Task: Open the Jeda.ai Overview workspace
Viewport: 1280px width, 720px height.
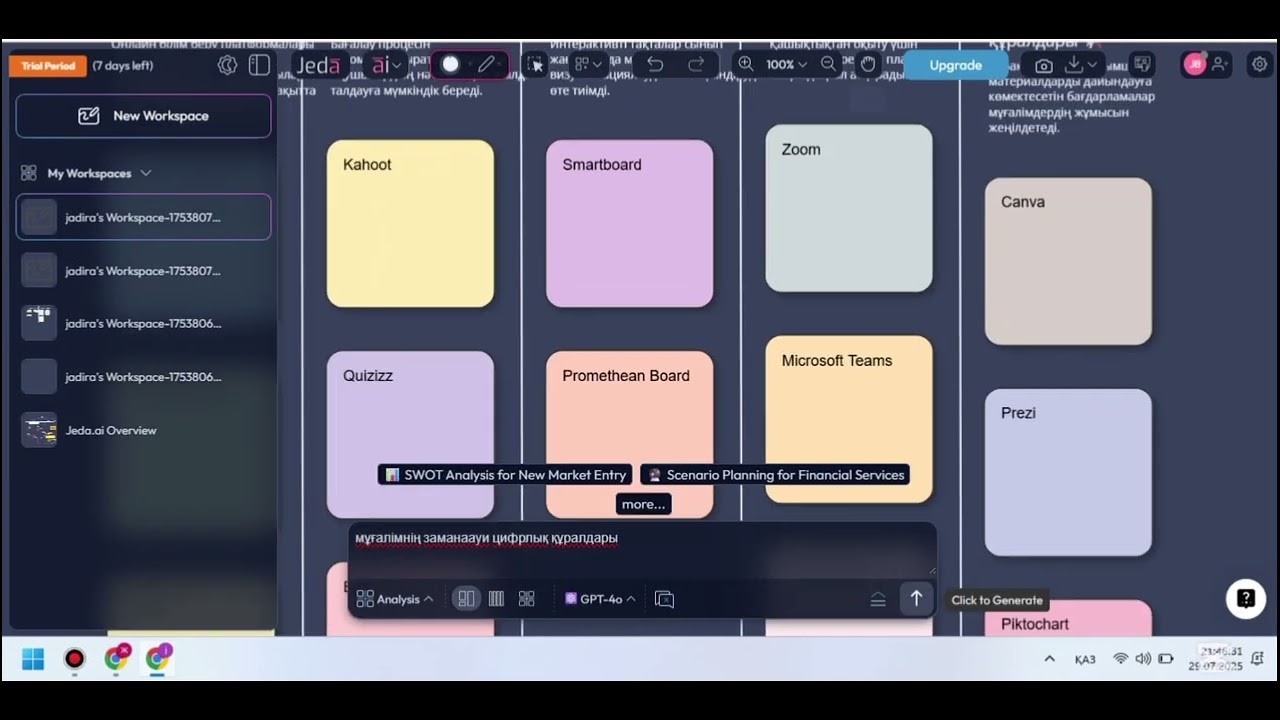Action: (x=143, y=430)
